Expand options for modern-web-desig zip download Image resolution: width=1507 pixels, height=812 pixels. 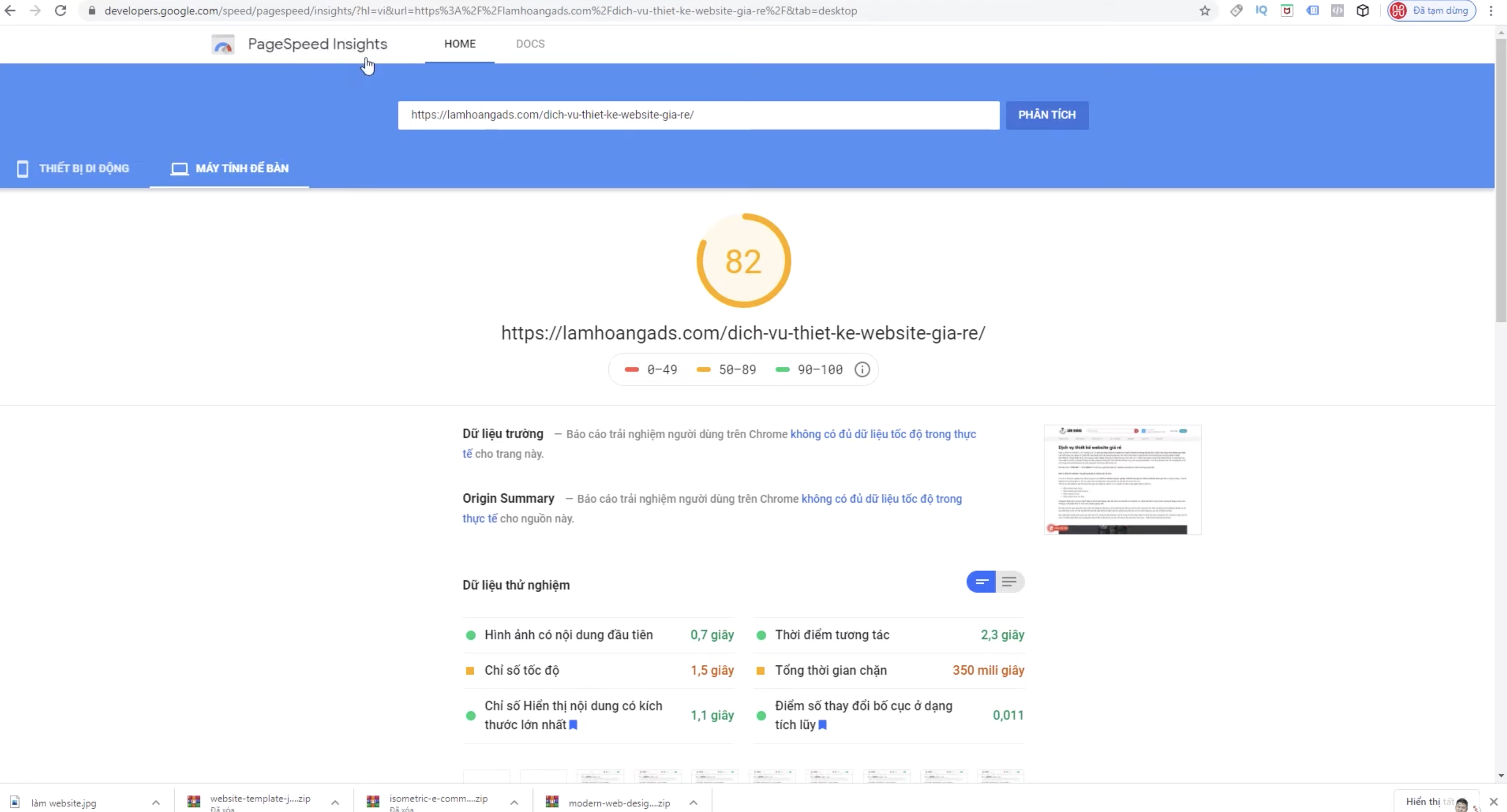click(x=692, y=803)
